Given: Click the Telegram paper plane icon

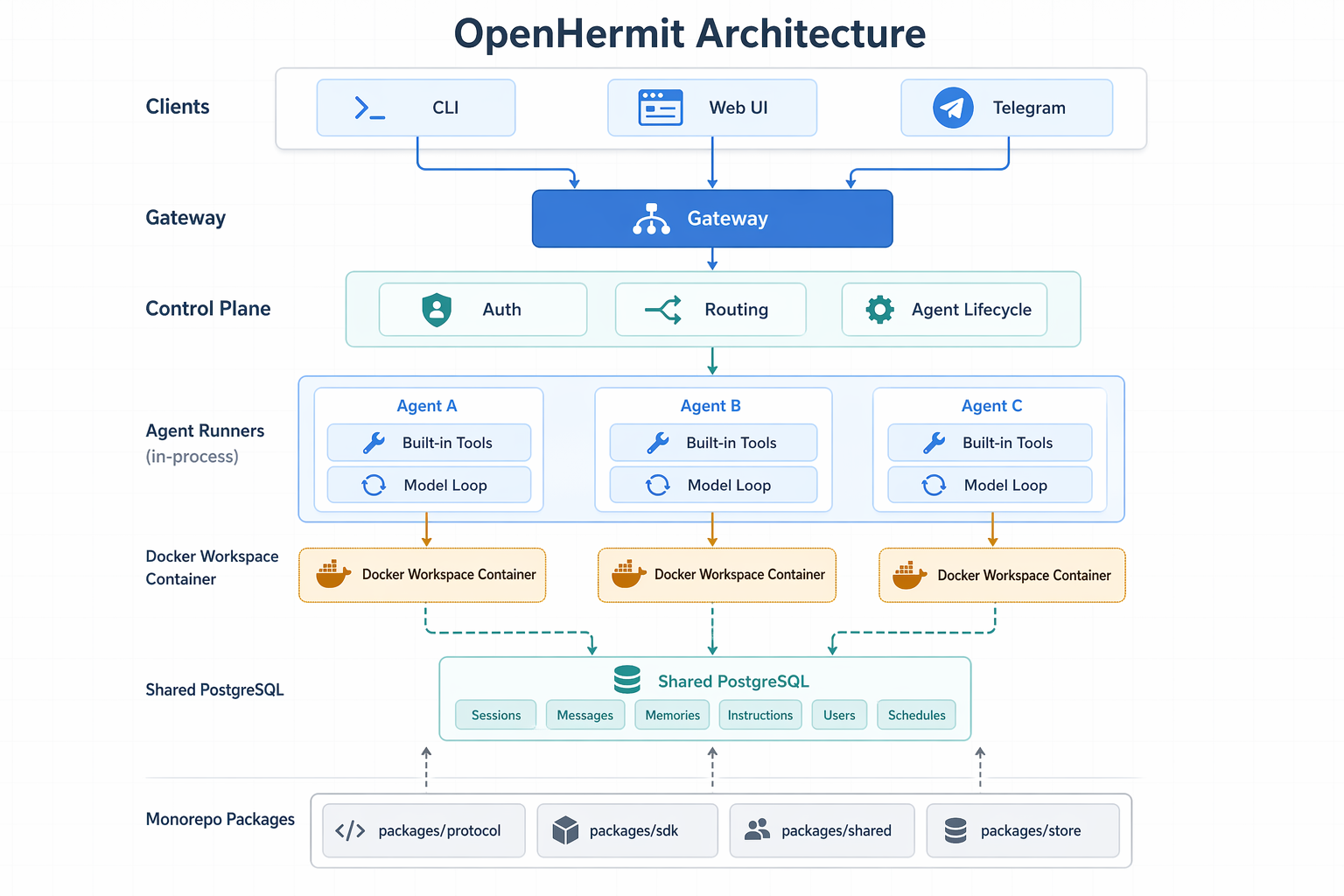Looking at the screenshot, I should coord(953,108).
